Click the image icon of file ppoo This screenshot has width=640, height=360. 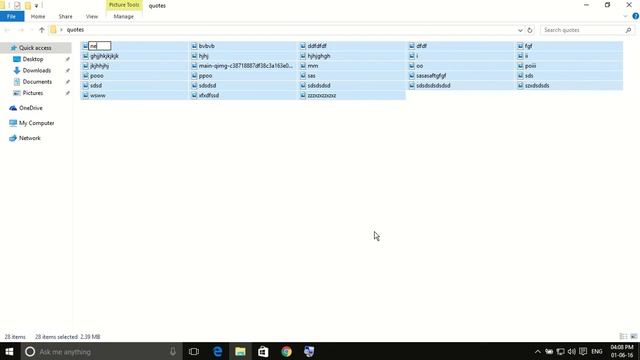click(x=194, y=76)
